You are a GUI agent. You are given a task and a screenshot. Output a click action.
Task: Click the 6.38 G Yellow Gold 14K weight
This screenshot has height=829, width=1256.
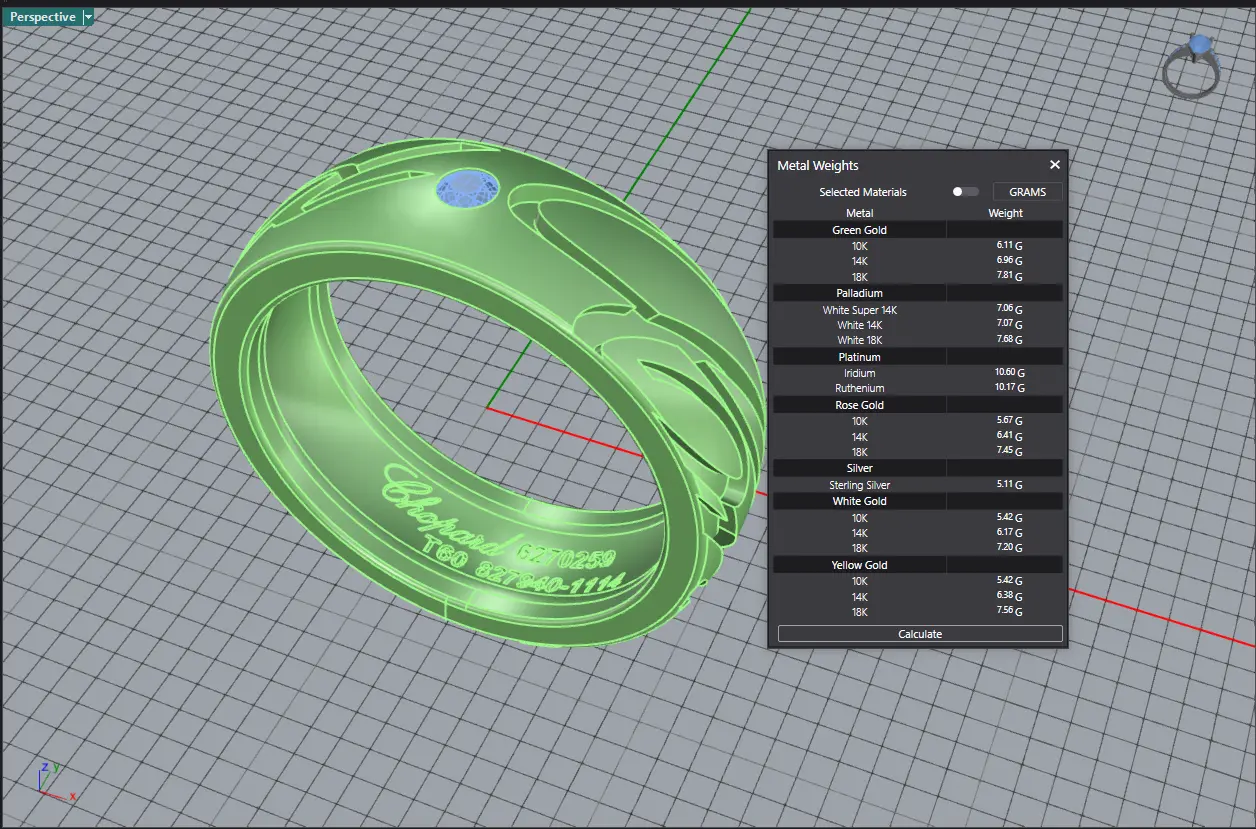coord(1009,596)
